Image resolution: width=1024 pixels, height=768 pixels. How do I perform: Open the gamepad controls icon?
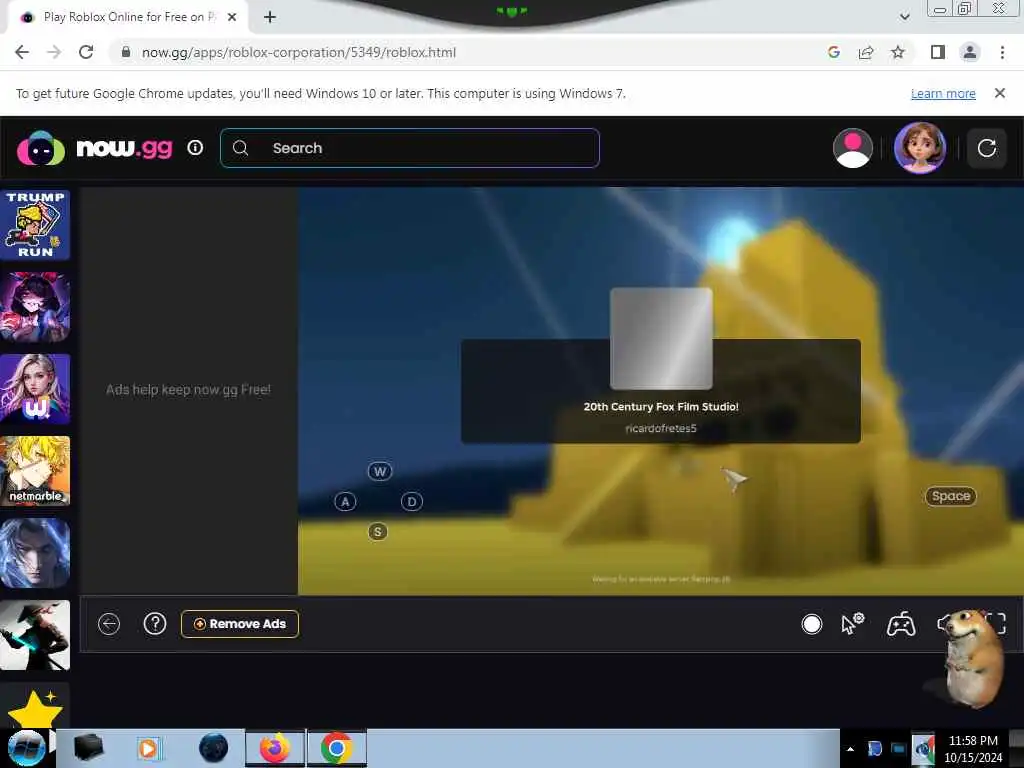(901, 624)
